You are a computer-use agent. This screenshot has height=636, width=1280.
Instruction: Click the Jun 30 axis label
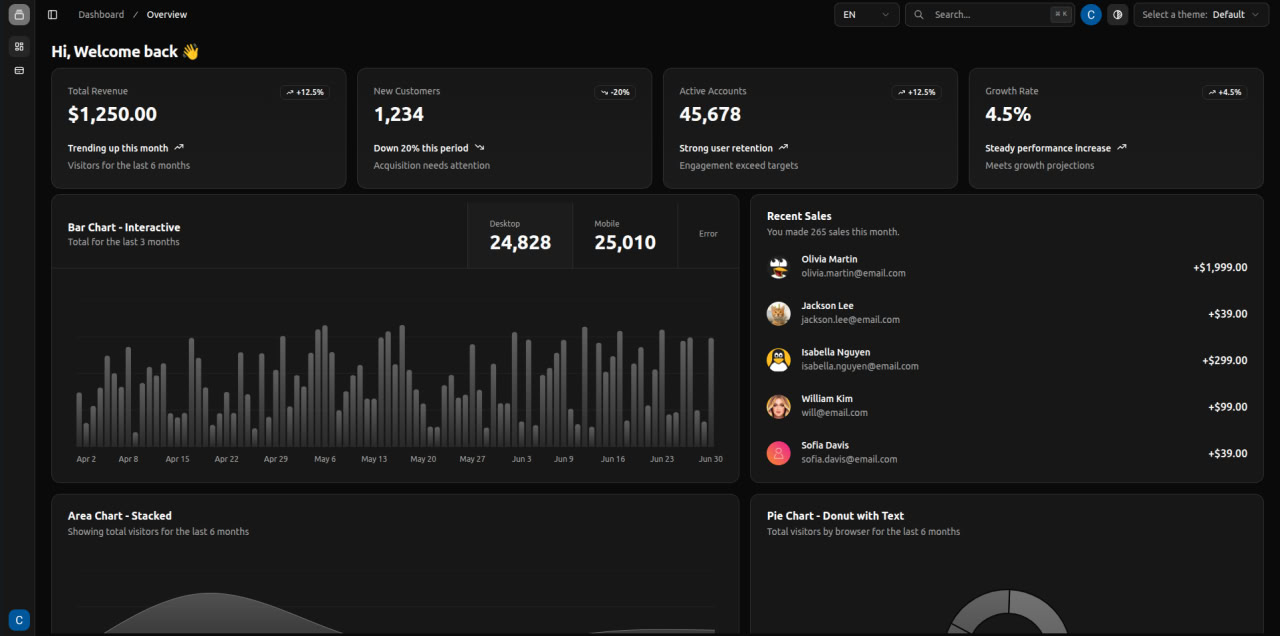click(x=710, y=459)
